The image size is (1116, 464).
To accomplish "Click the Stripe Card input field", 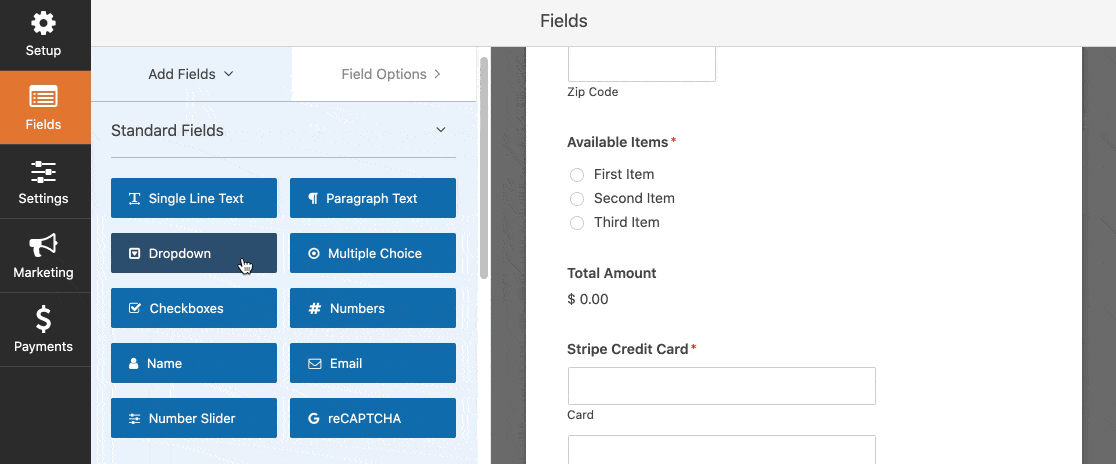I will (722, 386).
